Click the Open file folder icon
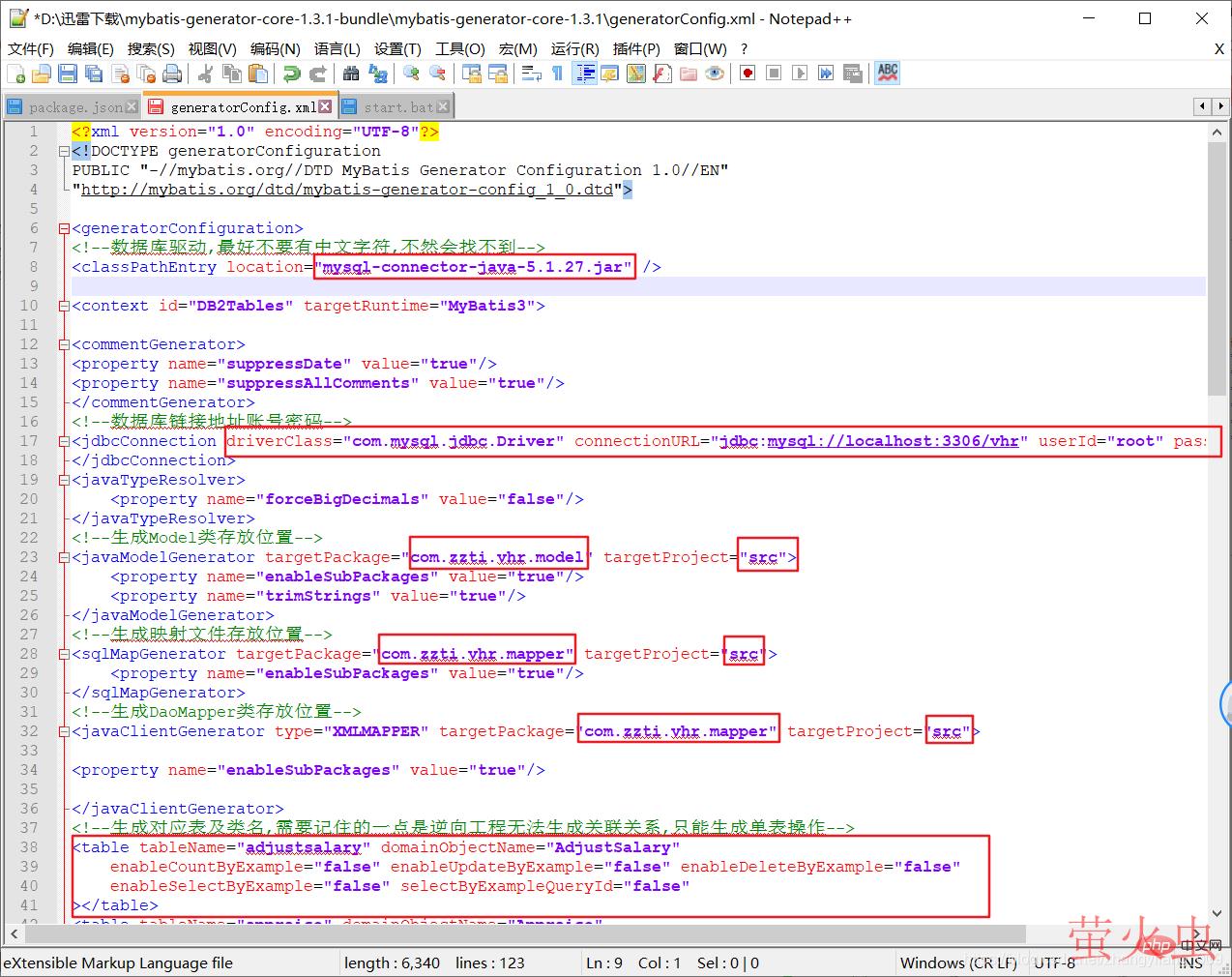Image resolution: width=1232 pixels, height=977 pixels. point(42,74)
